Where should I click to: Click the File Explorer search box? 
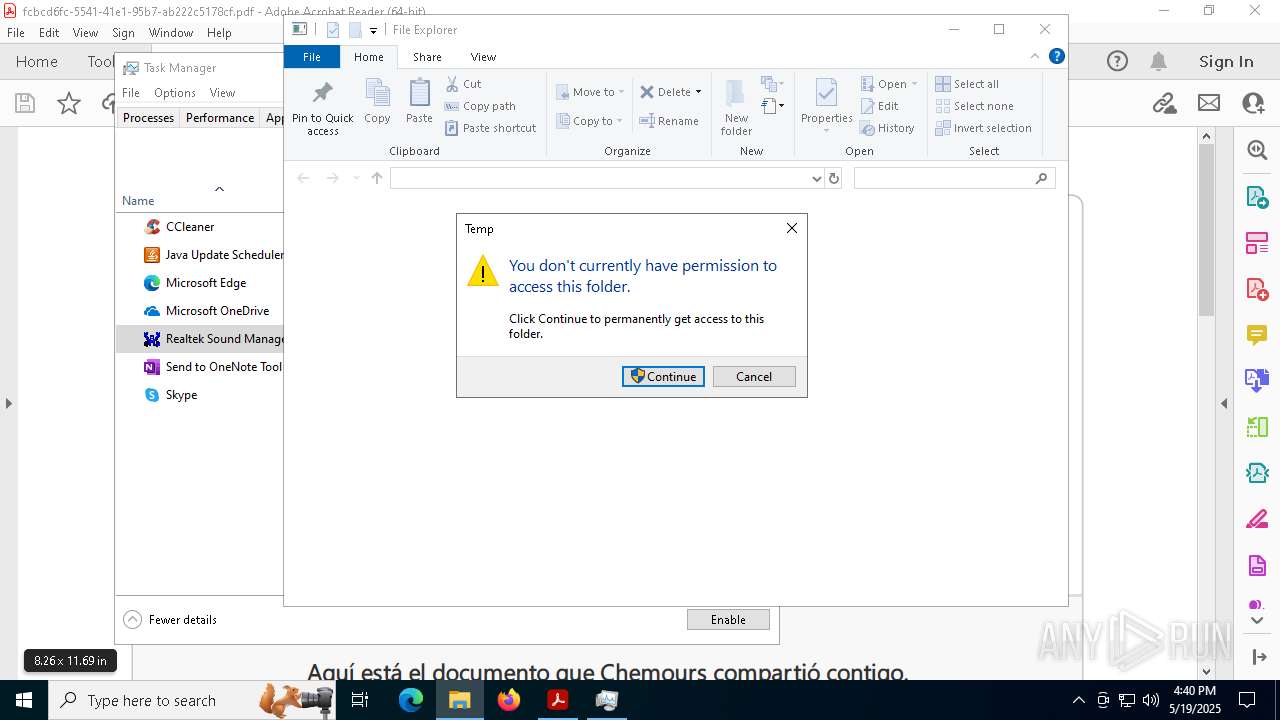coord(954,178)
